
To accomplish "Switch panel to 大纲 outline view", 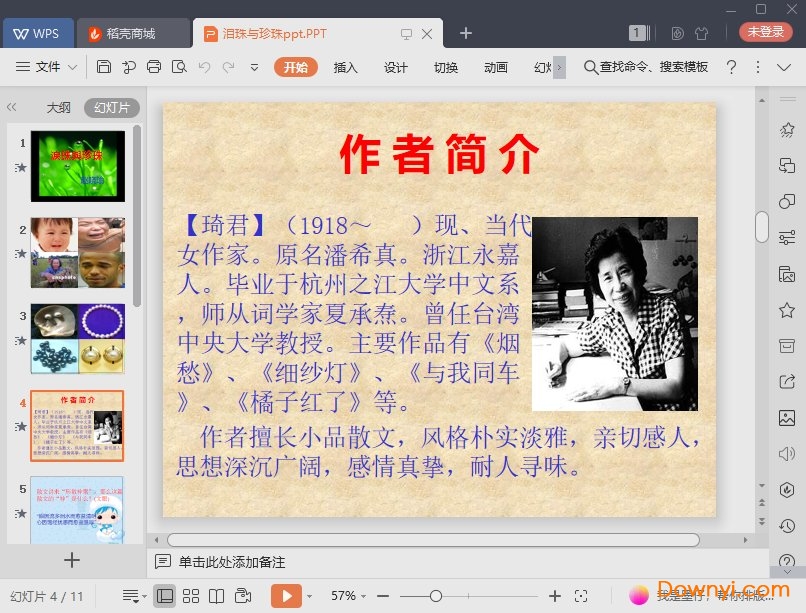I will point(58,108).
